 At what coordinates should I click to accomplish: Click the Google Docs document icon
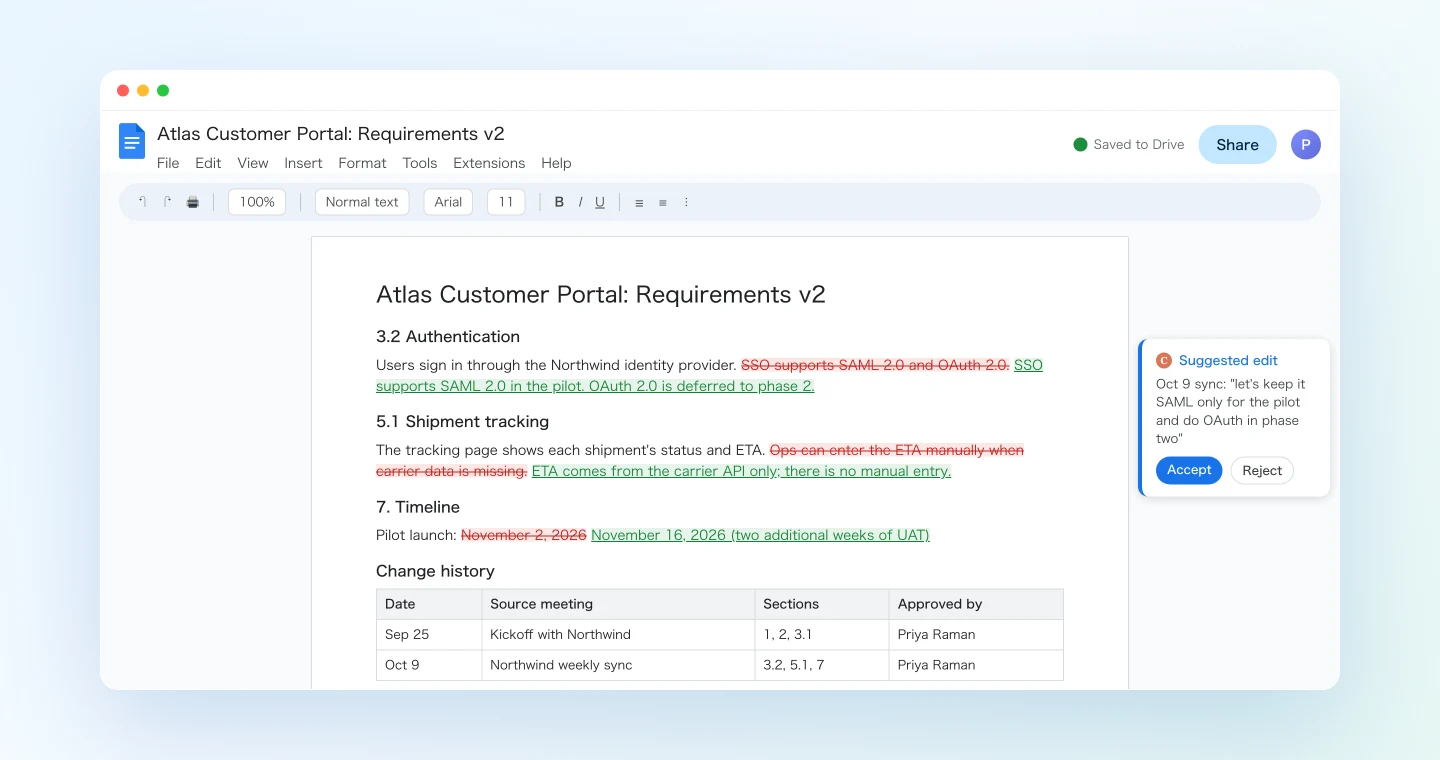pyautogui.click(x=132, y=141)
